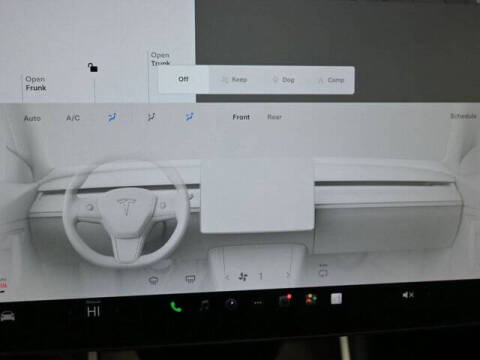Open the app icon with the red badge
The width and height of the screenshot is (480, 360).
click(x=285, y=300)
